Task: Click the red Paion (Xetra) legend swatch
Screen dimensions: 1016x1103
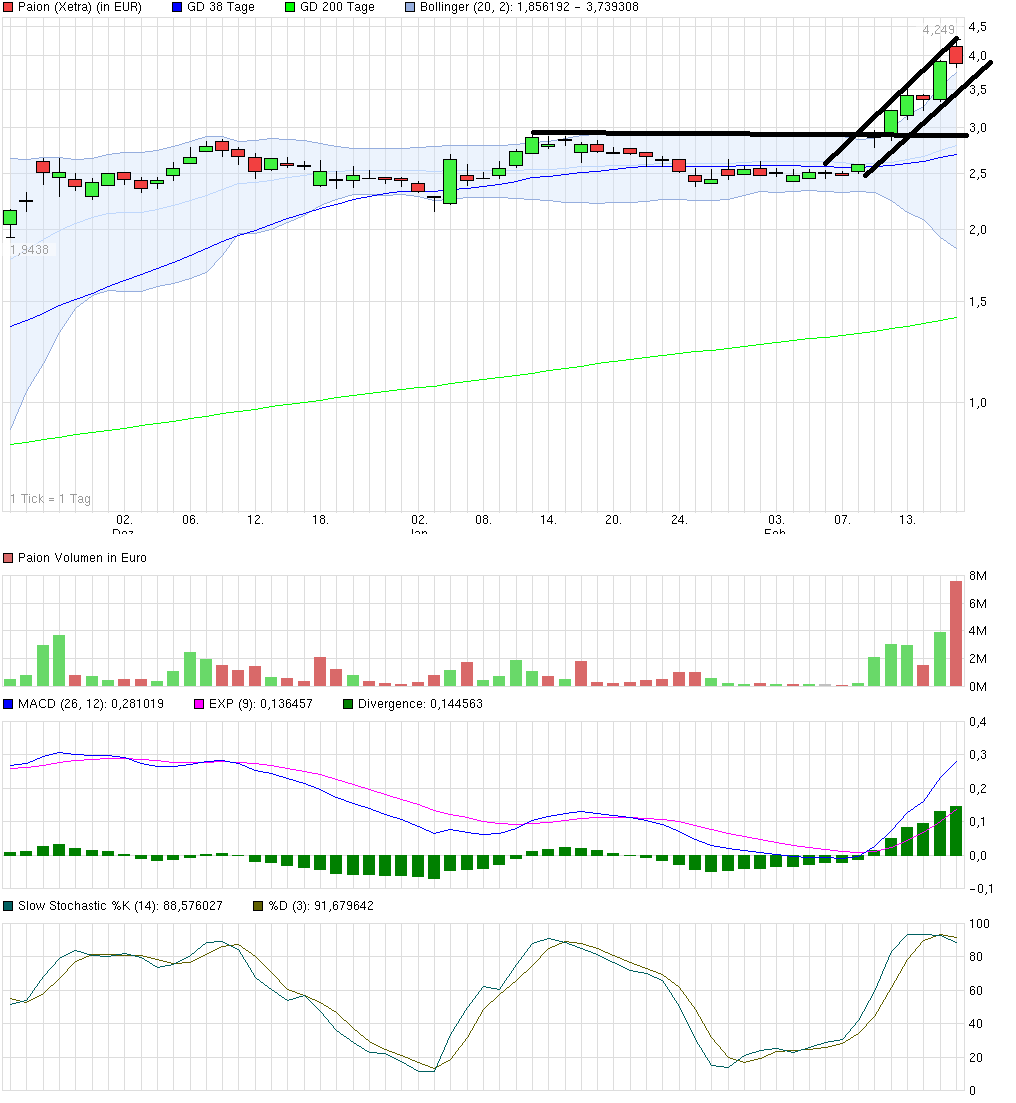Action: pos(8,7)
